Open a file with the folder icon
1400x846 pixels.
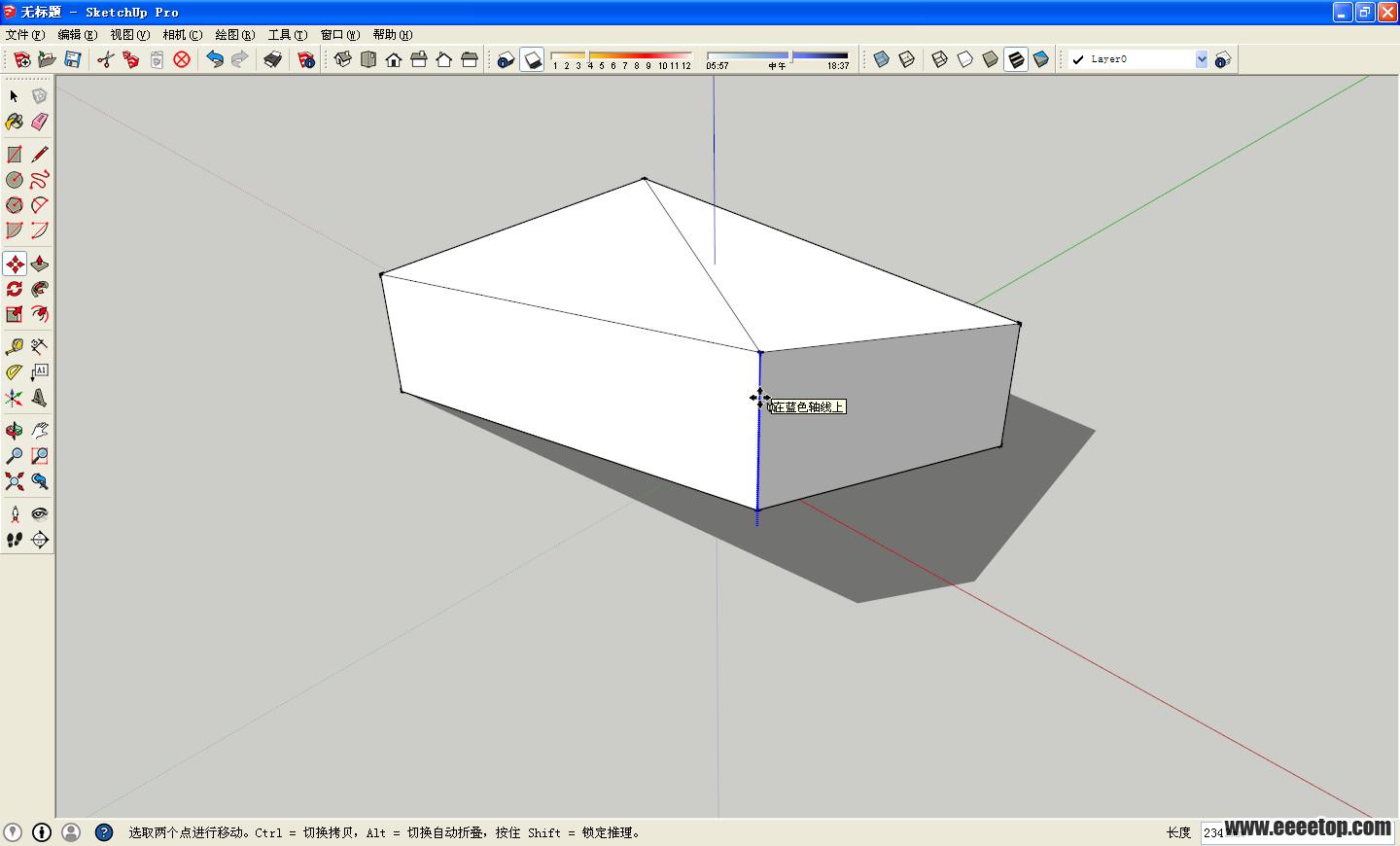point(47,59)
